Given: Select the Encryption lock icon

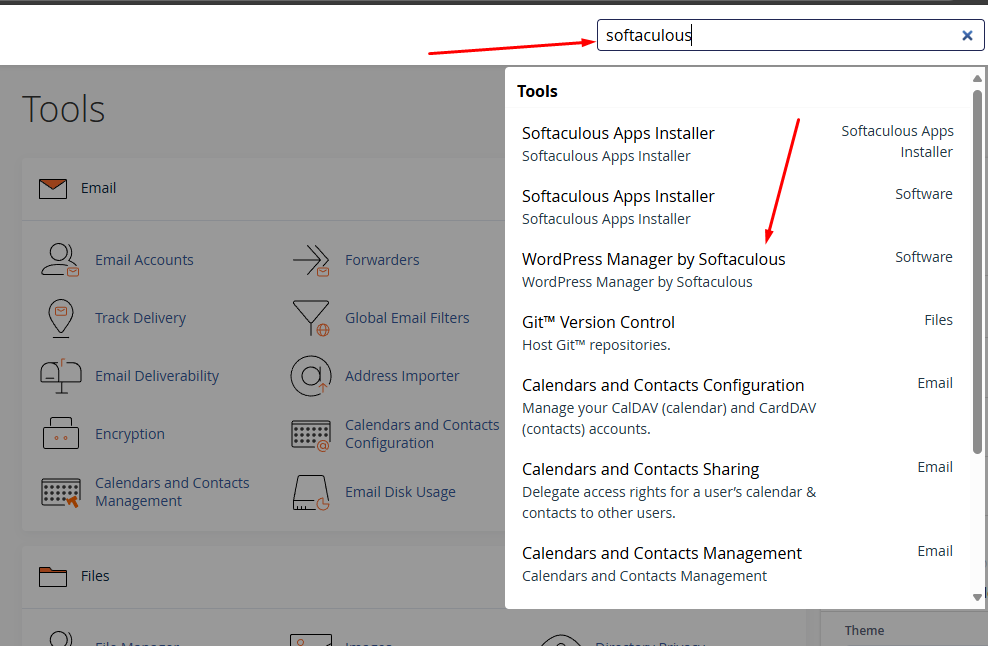Looking at the screenshot, I should coord(60,434).
